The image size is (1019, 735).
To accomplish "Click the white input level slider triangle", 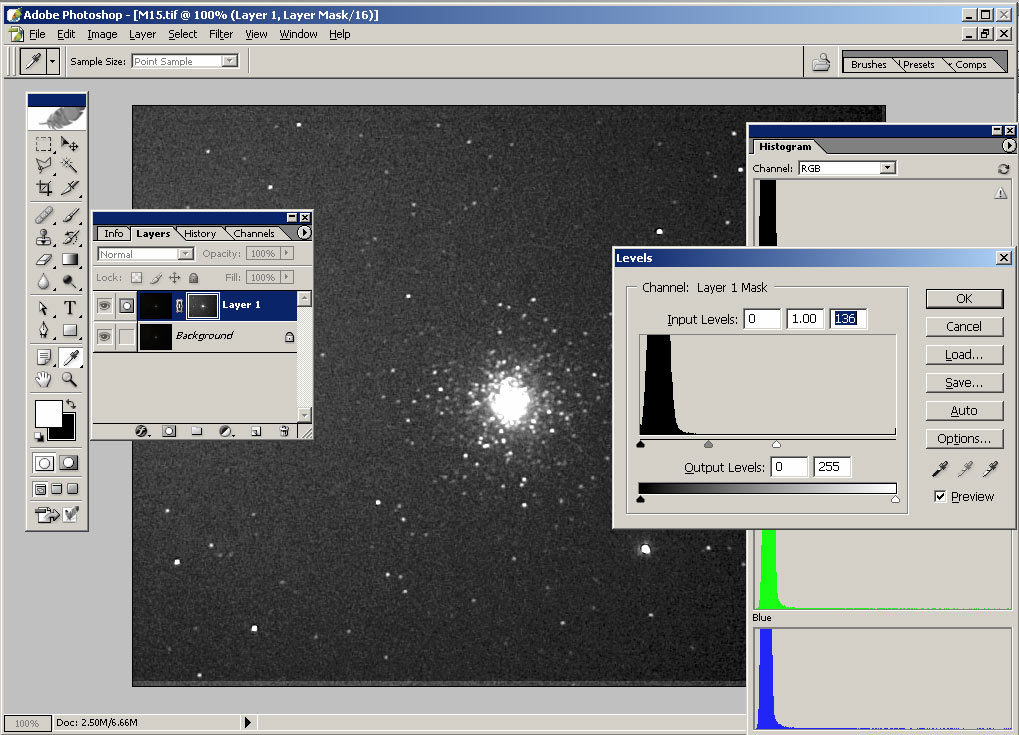I will pyautogui.click(x=777, y=443).
